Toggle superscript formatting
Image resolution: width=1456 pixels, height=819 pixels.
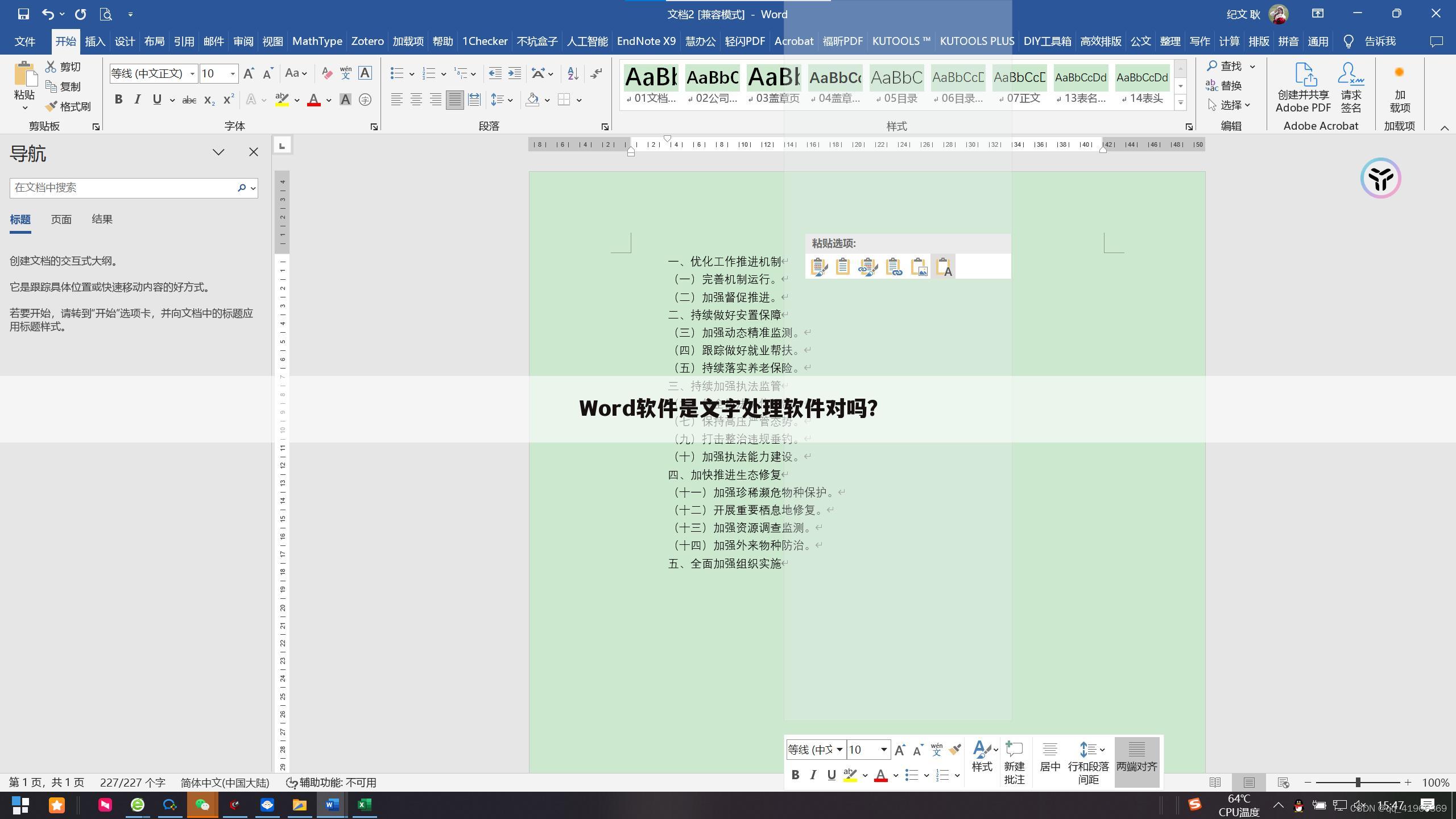click(229, 100)
